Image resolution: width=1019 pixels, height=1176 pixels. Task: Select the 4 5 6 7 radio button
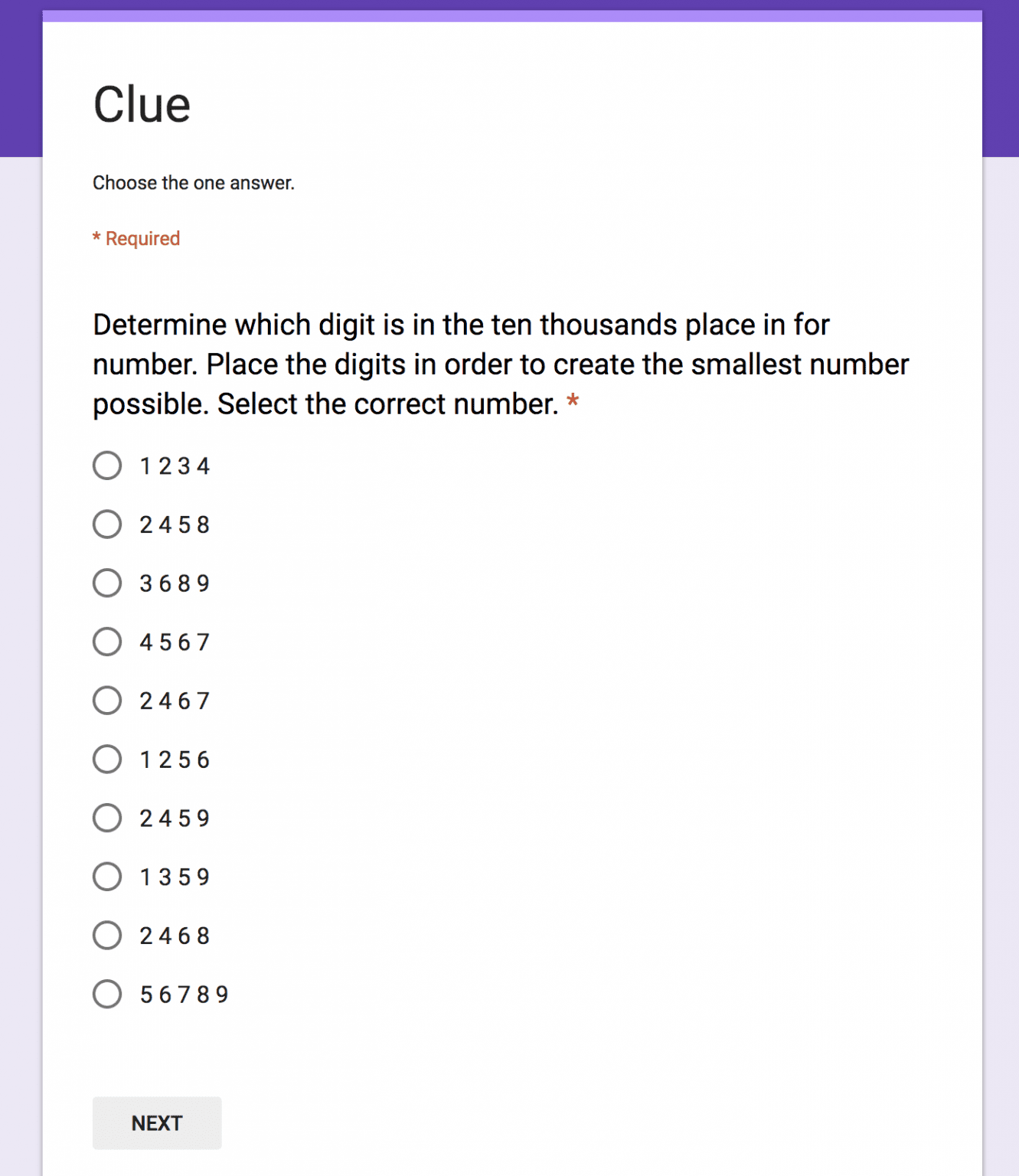click(x=107, y=642)
